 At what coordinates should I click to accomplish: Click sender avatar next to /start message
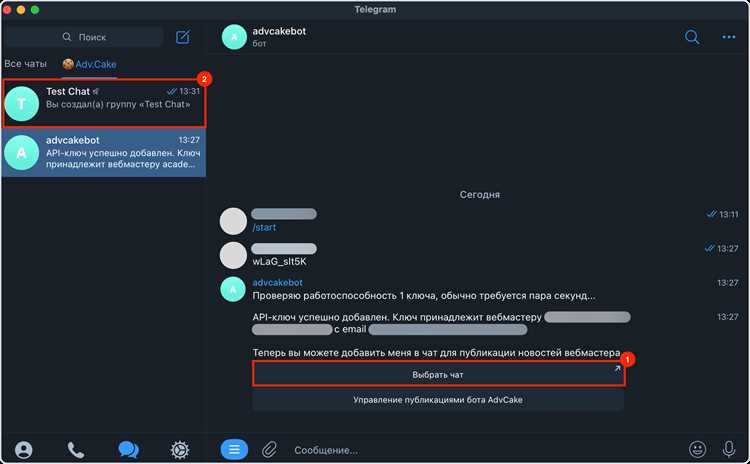point(233,221)
